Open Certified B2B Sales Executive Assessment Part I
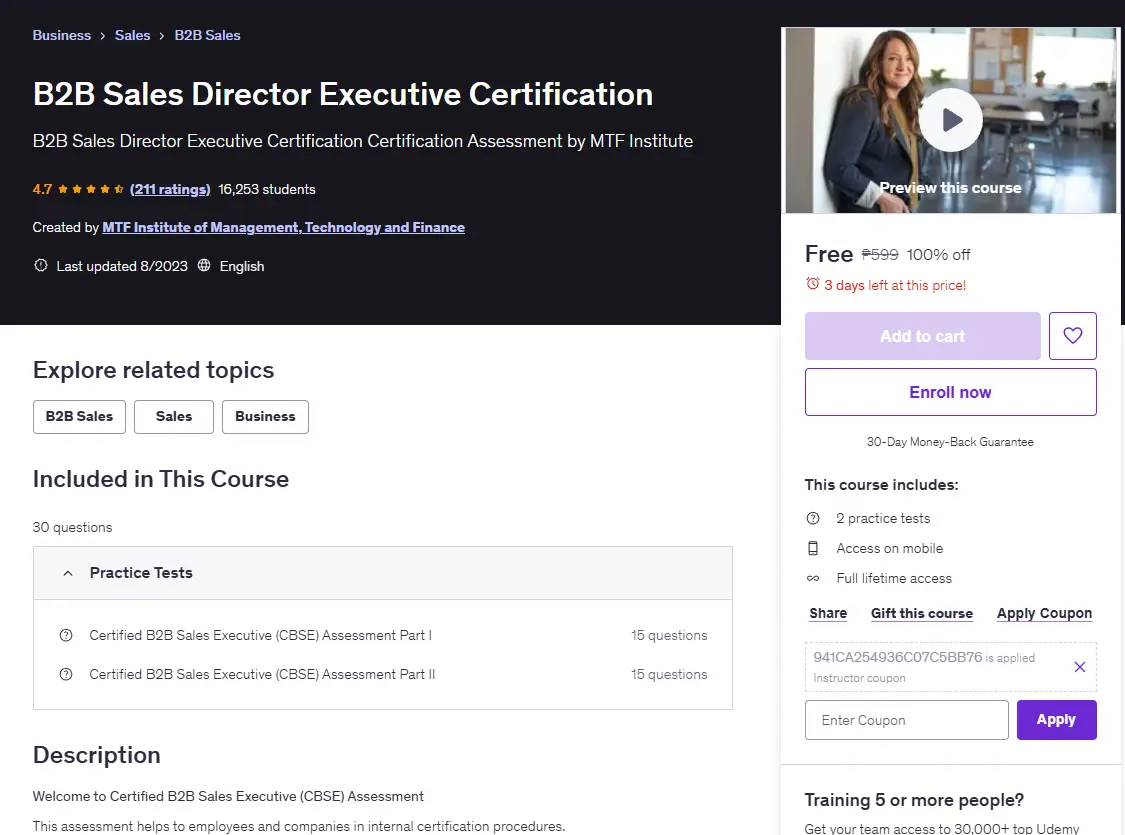1125x835 pixels. click(260, 636)
